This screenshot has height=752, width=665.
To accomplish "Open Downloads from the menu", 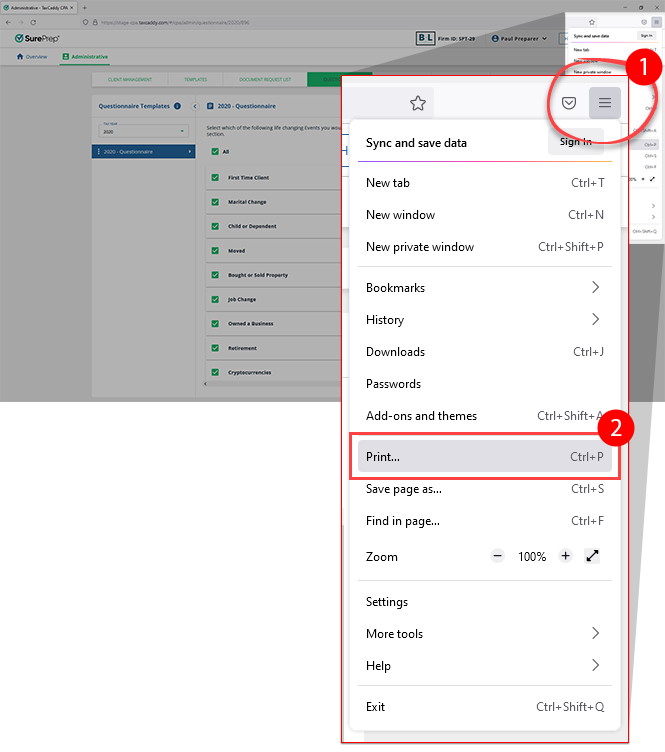I will (x=485, y=352).
